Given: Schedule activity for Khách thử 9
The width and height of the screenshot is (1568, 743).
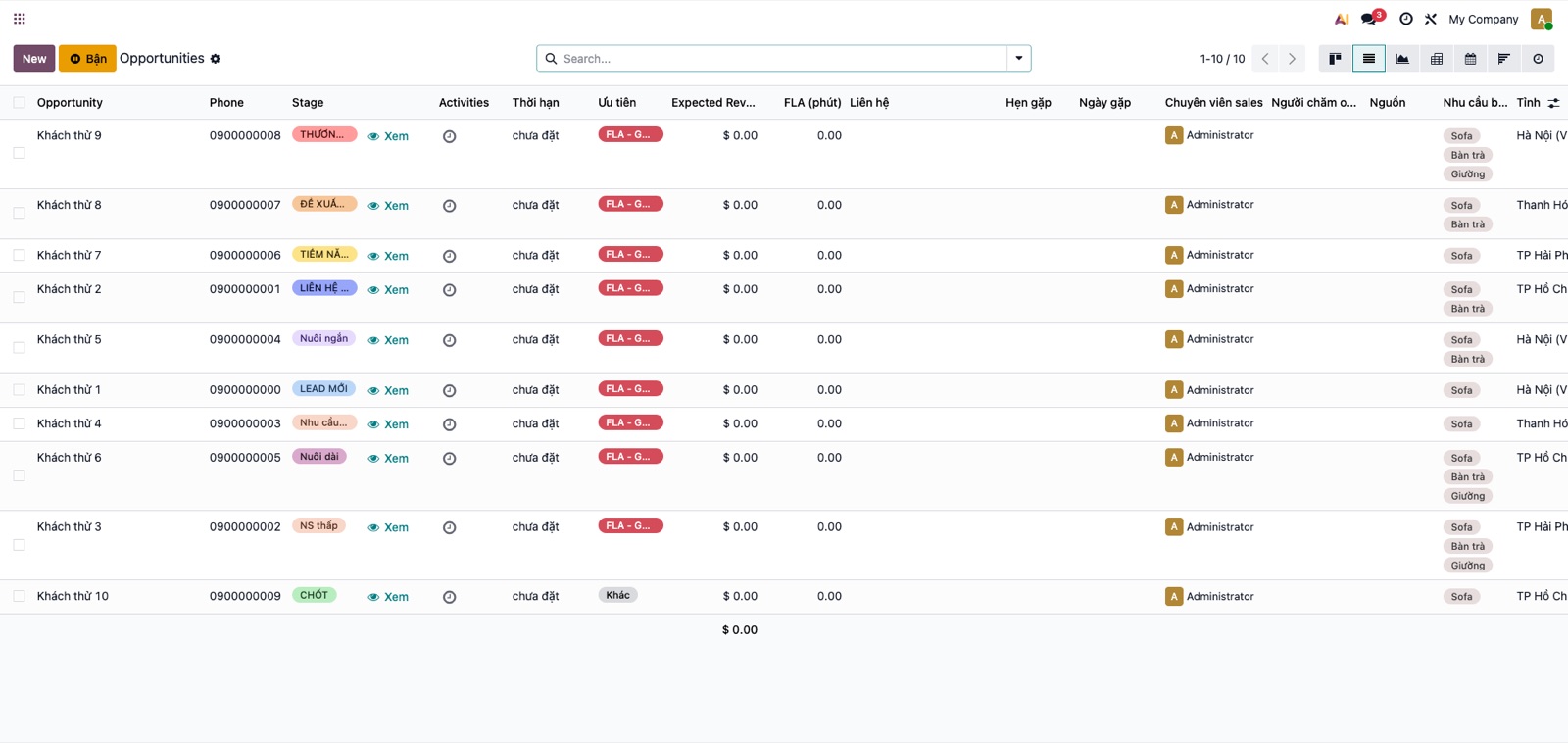Looking at the screenshot, I should click(x=449, y=136).
